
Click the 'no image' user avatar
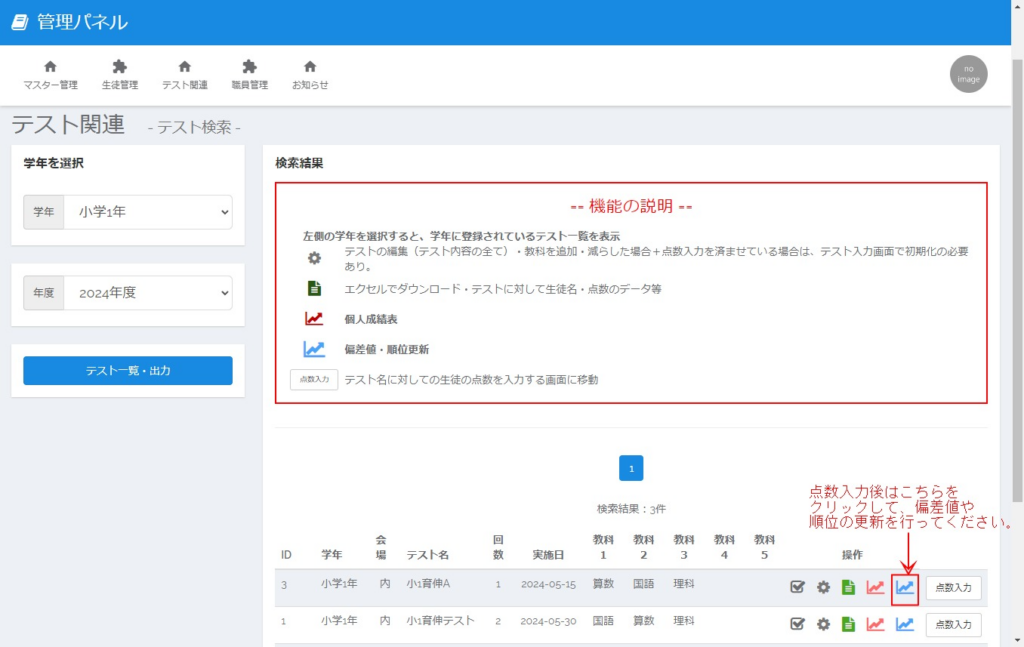pos(968,74)
